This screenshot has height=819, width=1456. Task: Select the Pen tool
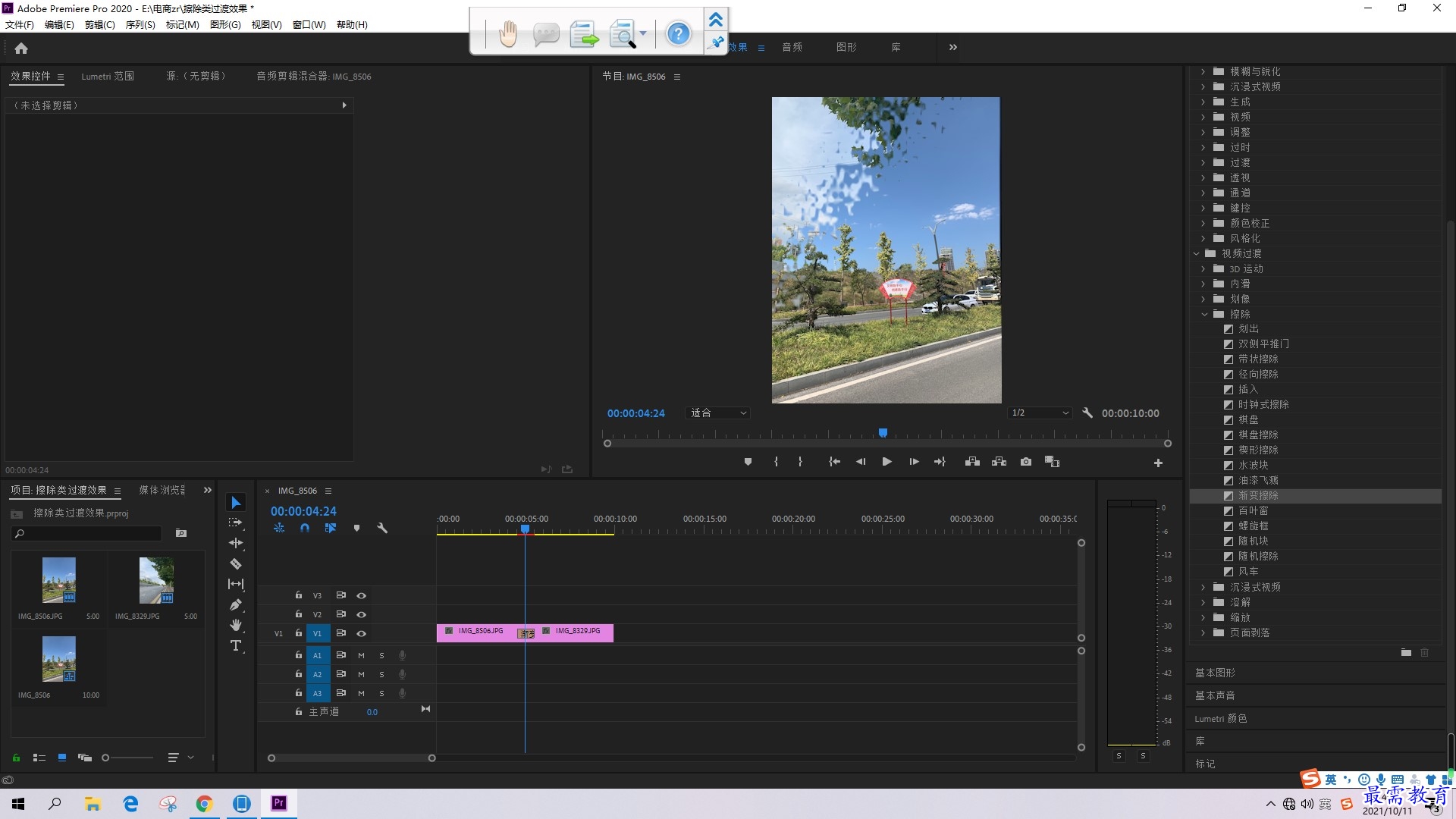[x=236, y=604]
